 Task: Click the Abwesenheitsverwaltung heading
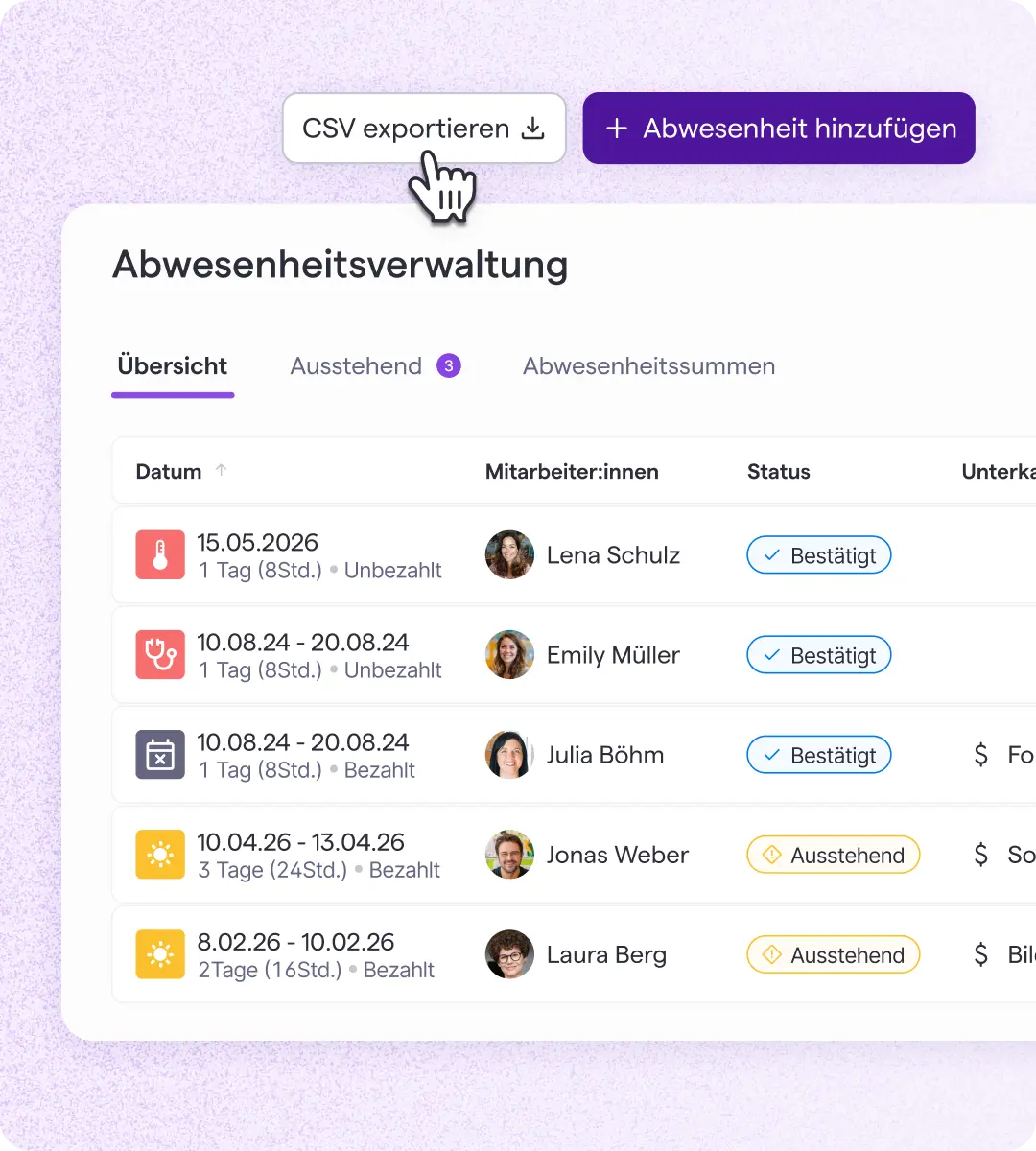341,265
